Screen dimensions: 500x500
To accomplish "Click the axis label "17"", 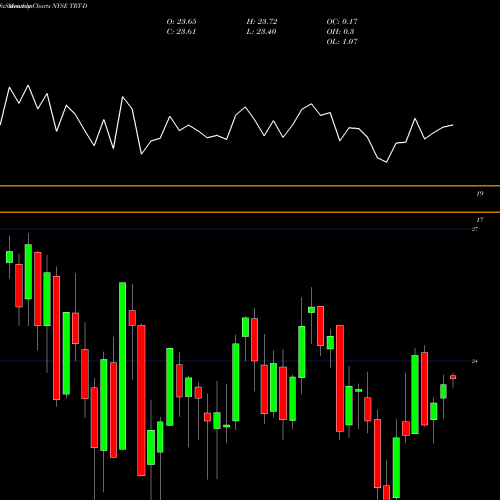I will [480, 220].
